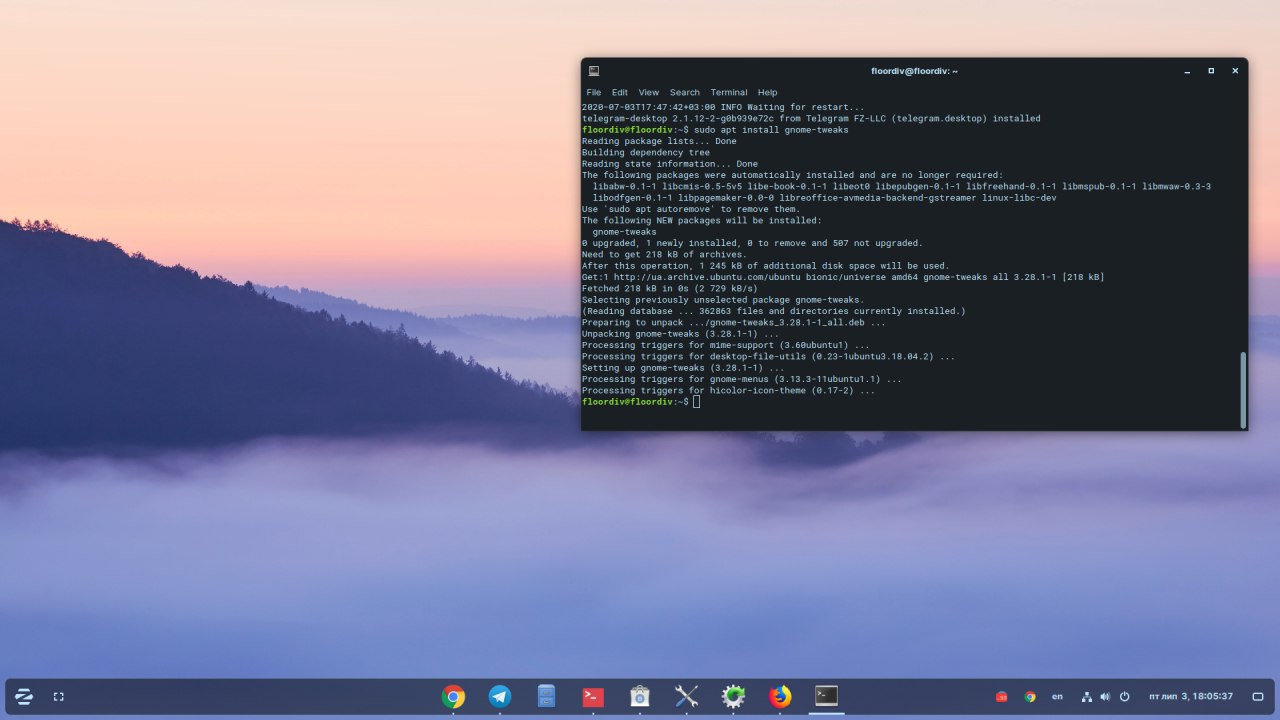
Task: Click the terminal command prompt cursor
Action: 696,402
